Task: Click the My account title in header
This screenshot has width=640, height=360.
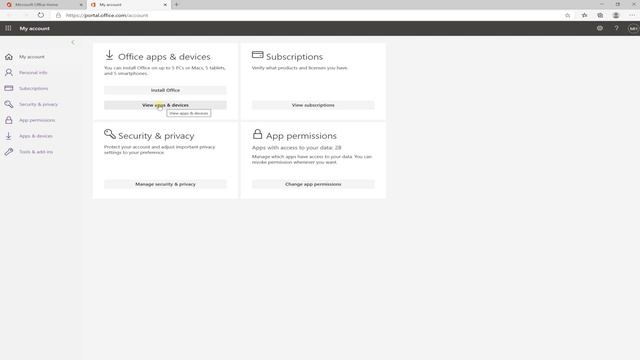Action: click(x=35, y=29)
